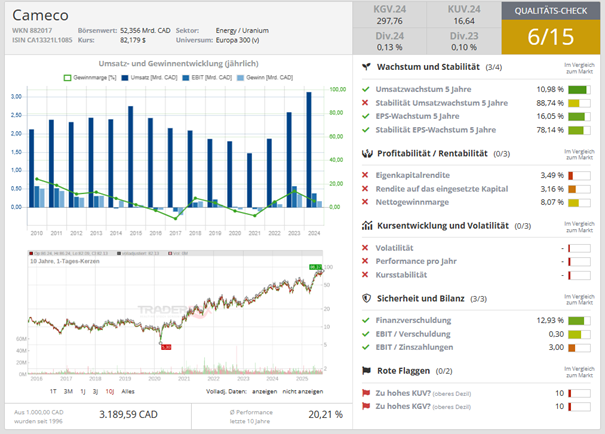Click the 20,21 % performance value
This screenshot has height=434, width=605.
point(325,415)
